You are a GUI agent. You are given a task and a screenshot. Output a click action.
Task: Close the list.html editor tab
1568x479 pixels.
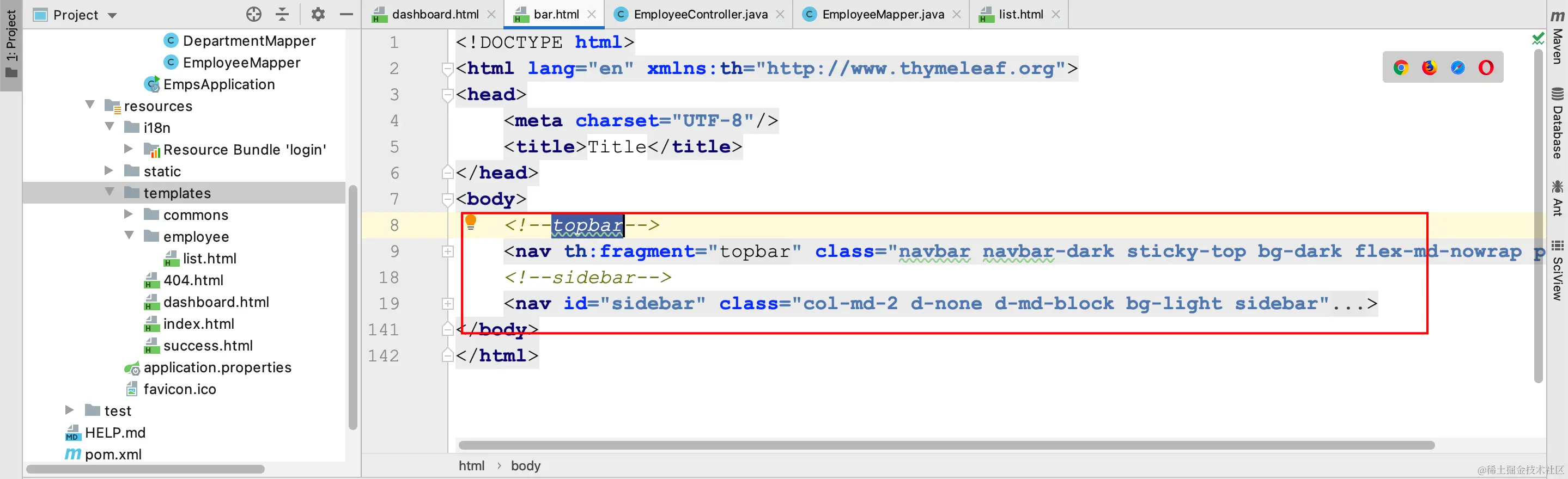pyautogui.click(x=1056, y=14)
